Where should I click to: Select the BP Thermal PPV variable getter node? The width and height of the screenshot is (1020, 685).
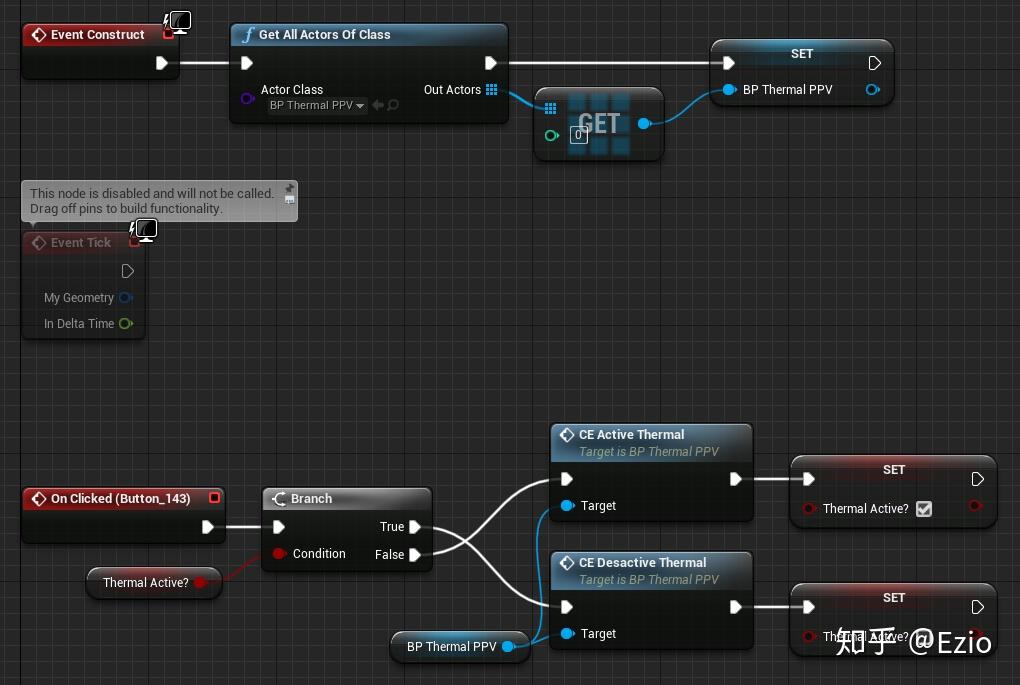coord(459,647)
